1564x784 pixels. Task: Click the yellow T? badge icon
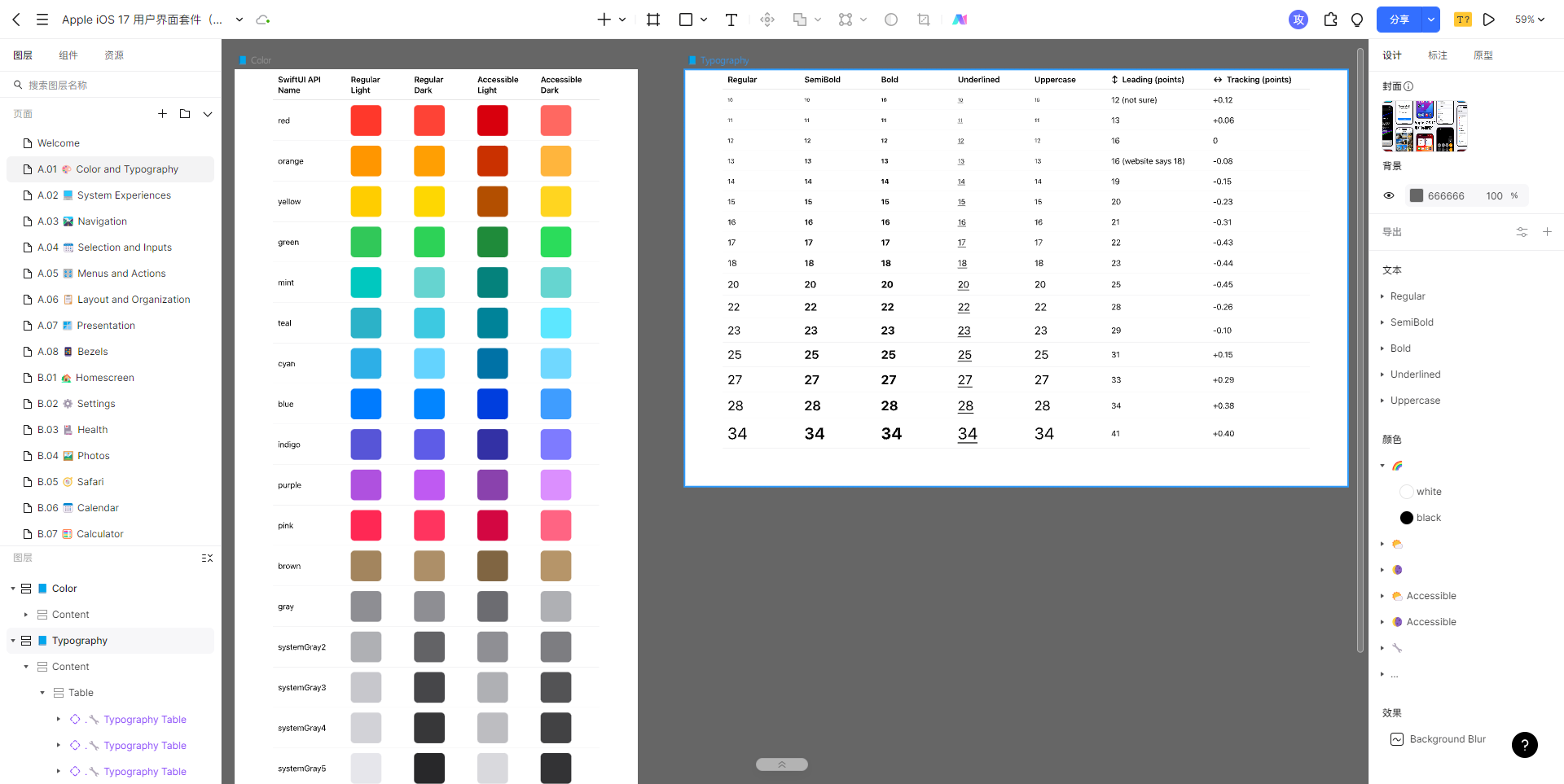click(1463, 20)
